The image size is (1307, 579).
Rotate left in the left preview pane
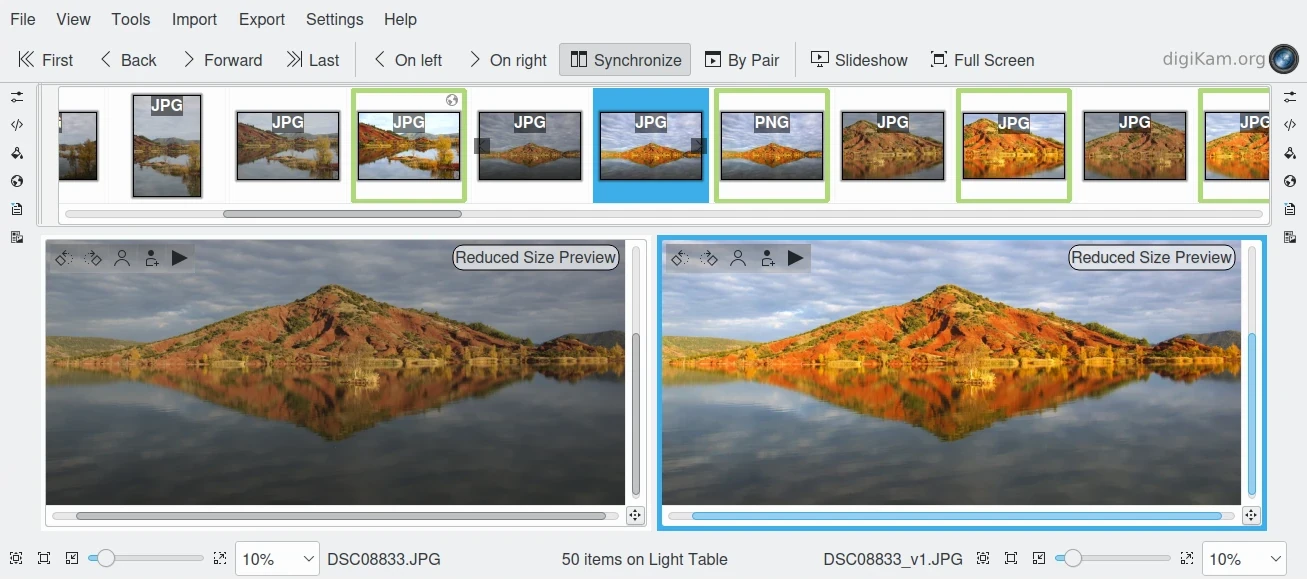tap(64, 258)
